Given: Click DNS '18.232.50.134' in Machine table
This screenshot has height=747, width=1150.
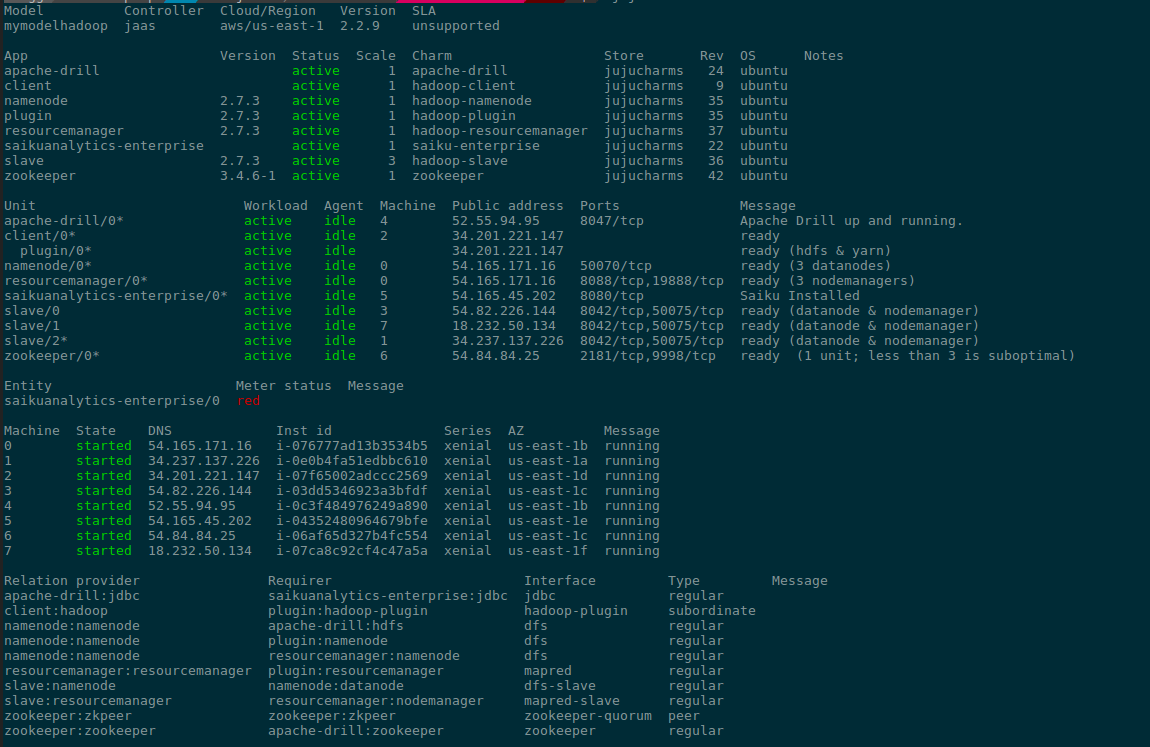Looking at the screenshot, I should (x=199, y=551).
